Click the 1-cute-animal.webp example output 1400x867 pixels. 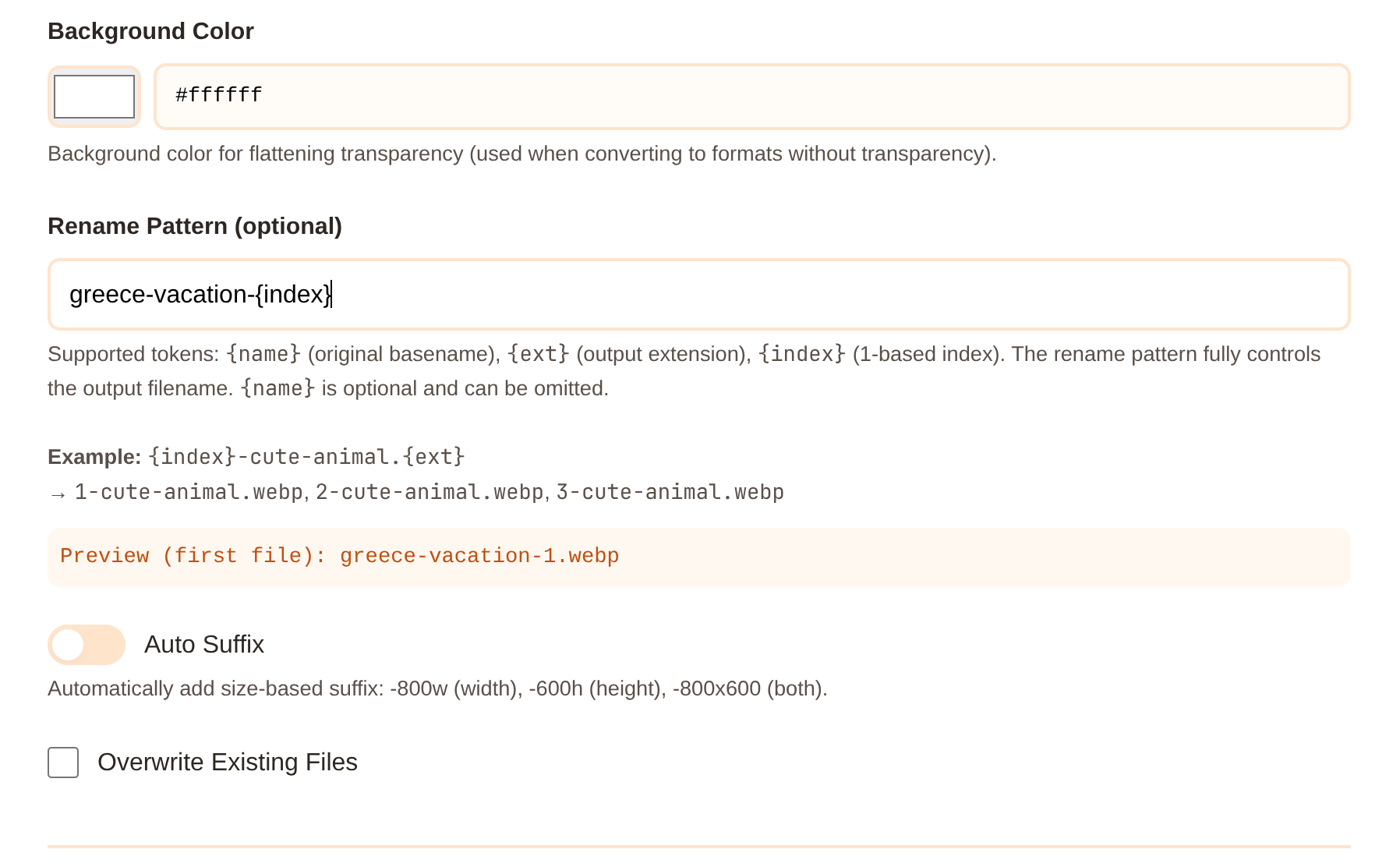187,491
